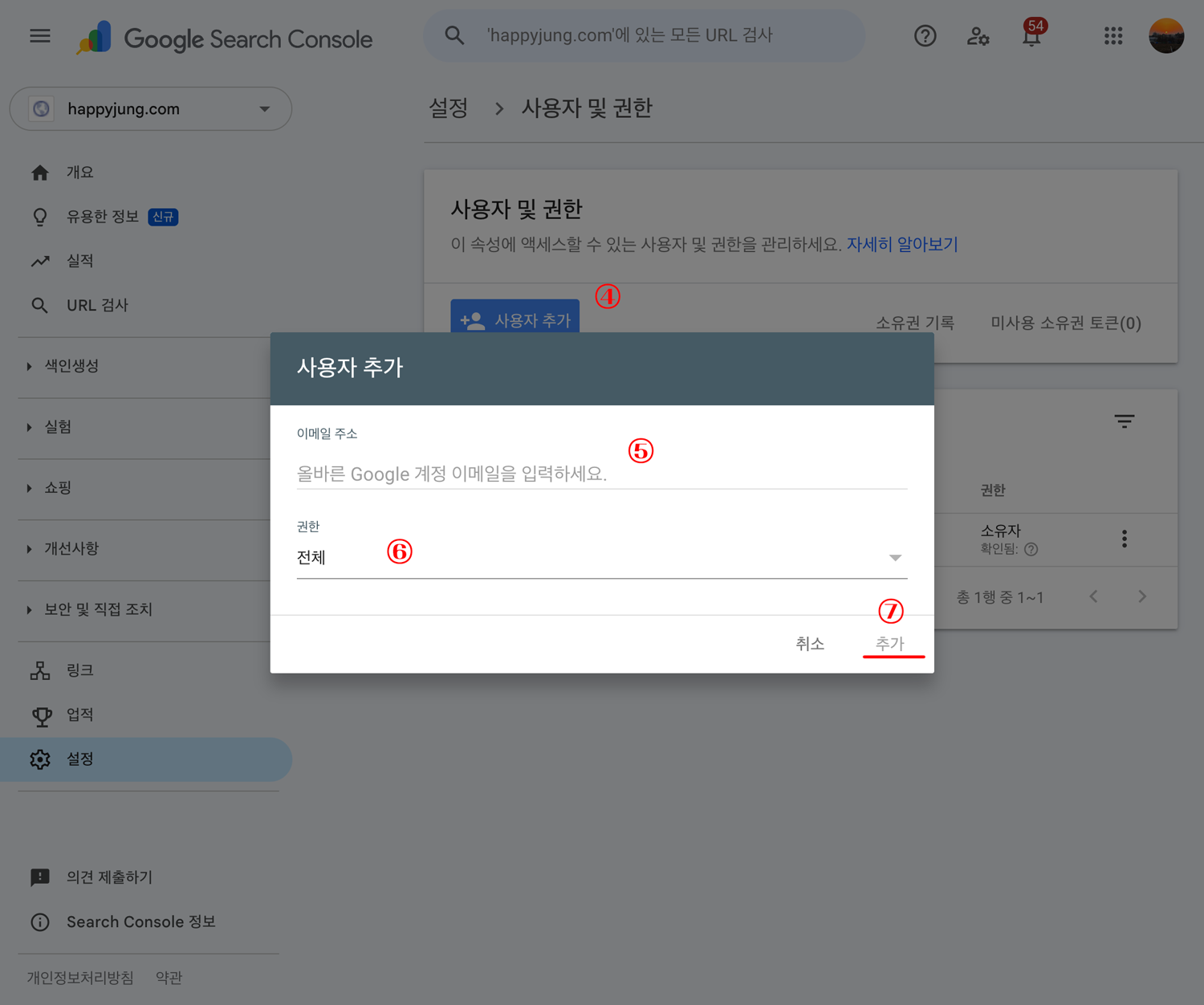Image resolution: width=1204 pixels, height=1005 pixels.
Task: Click the account profile avatar
Action: coord(1165,36)
